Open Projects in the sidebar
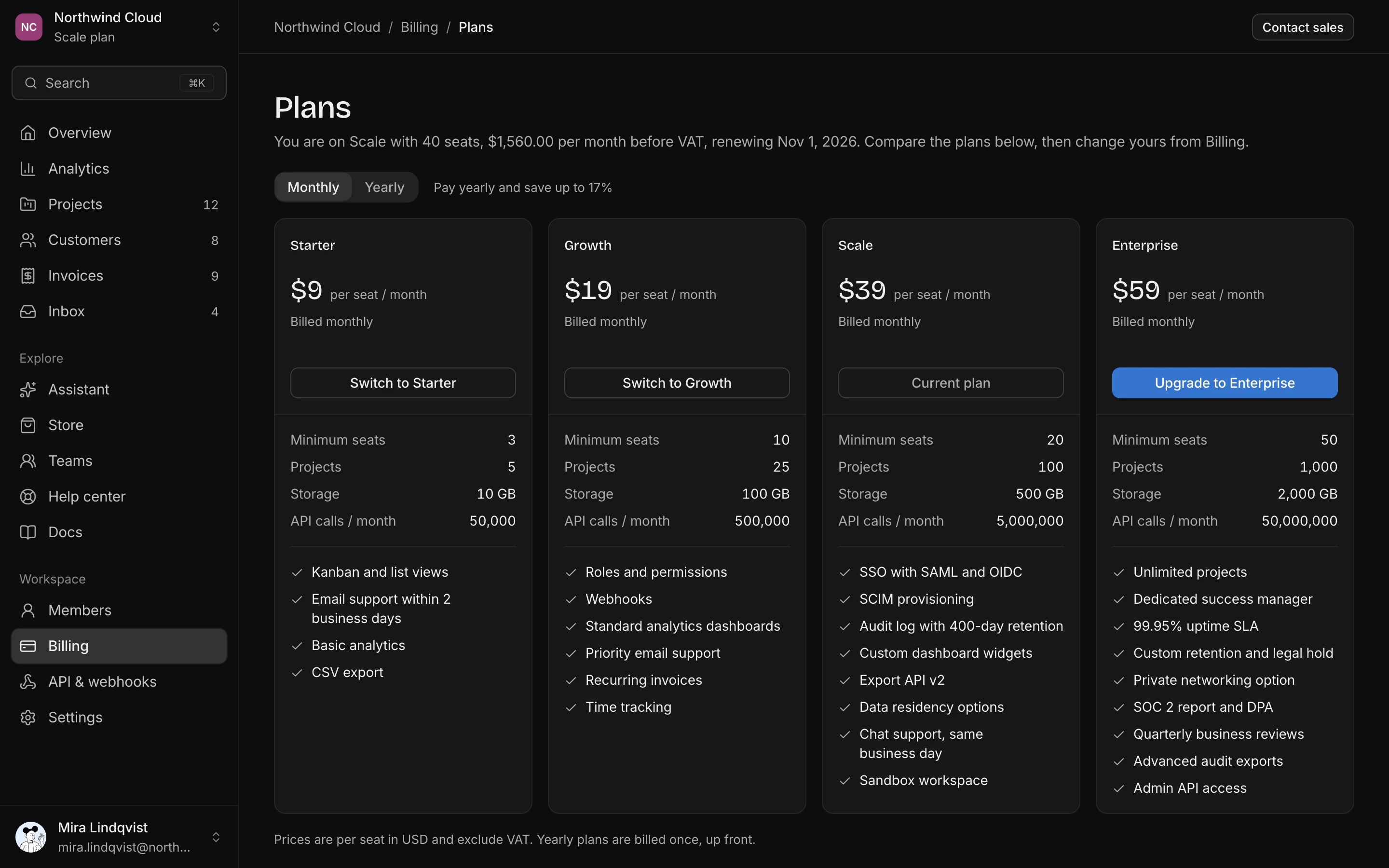 tap(119, 204)
